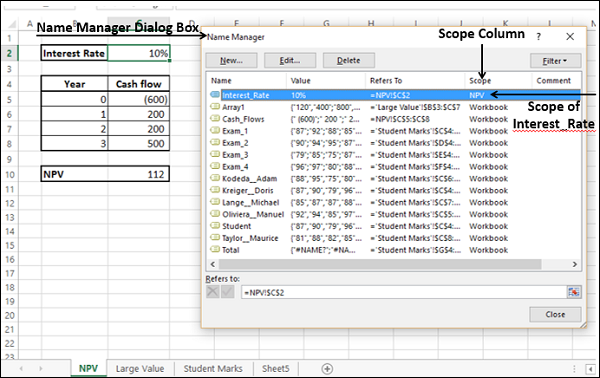
Task: Click the Cash_Flows name tag icon
Action: tap(215, 119)
